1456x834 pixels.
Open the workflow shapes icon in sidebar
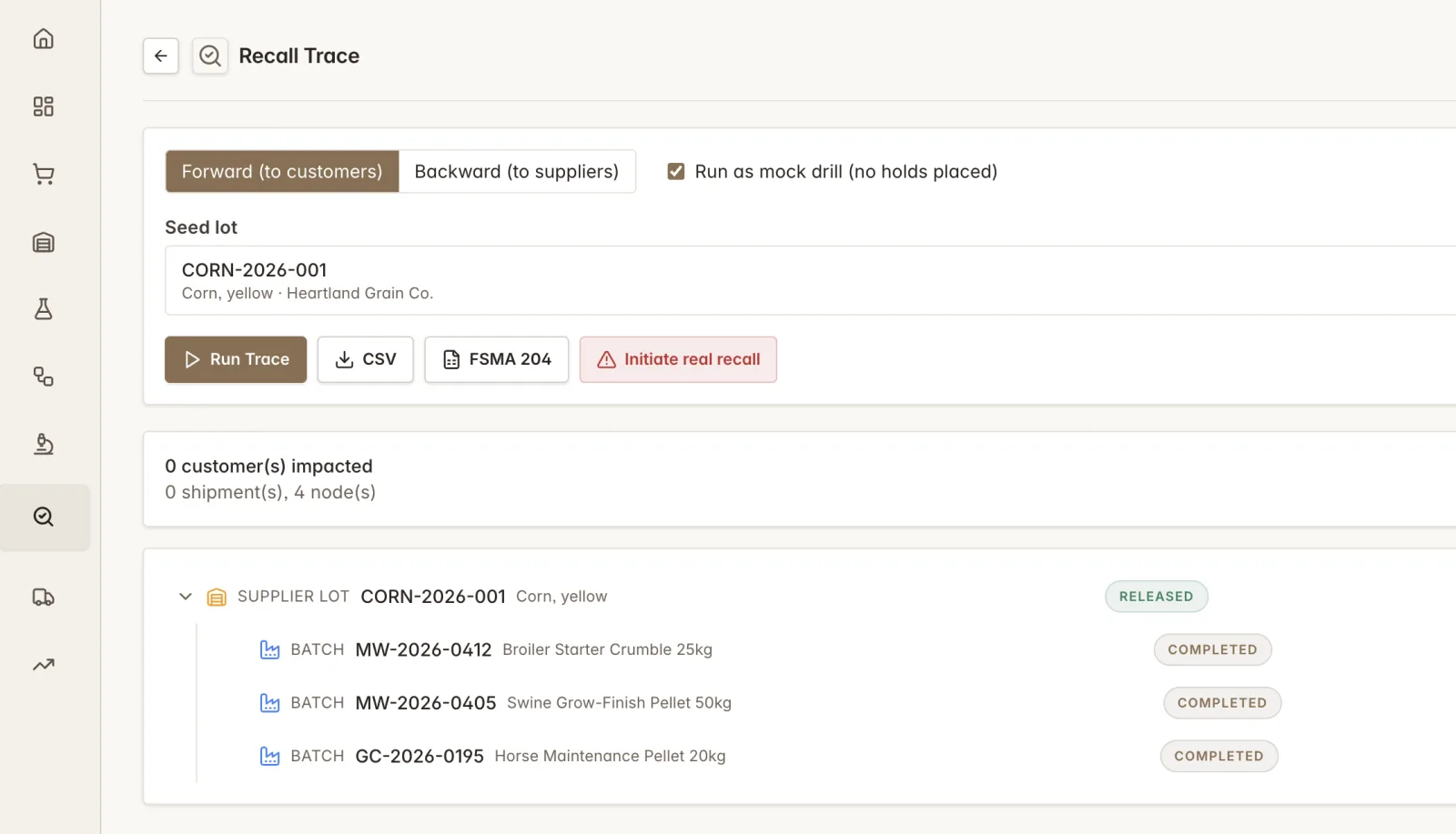tap(43, 377)
